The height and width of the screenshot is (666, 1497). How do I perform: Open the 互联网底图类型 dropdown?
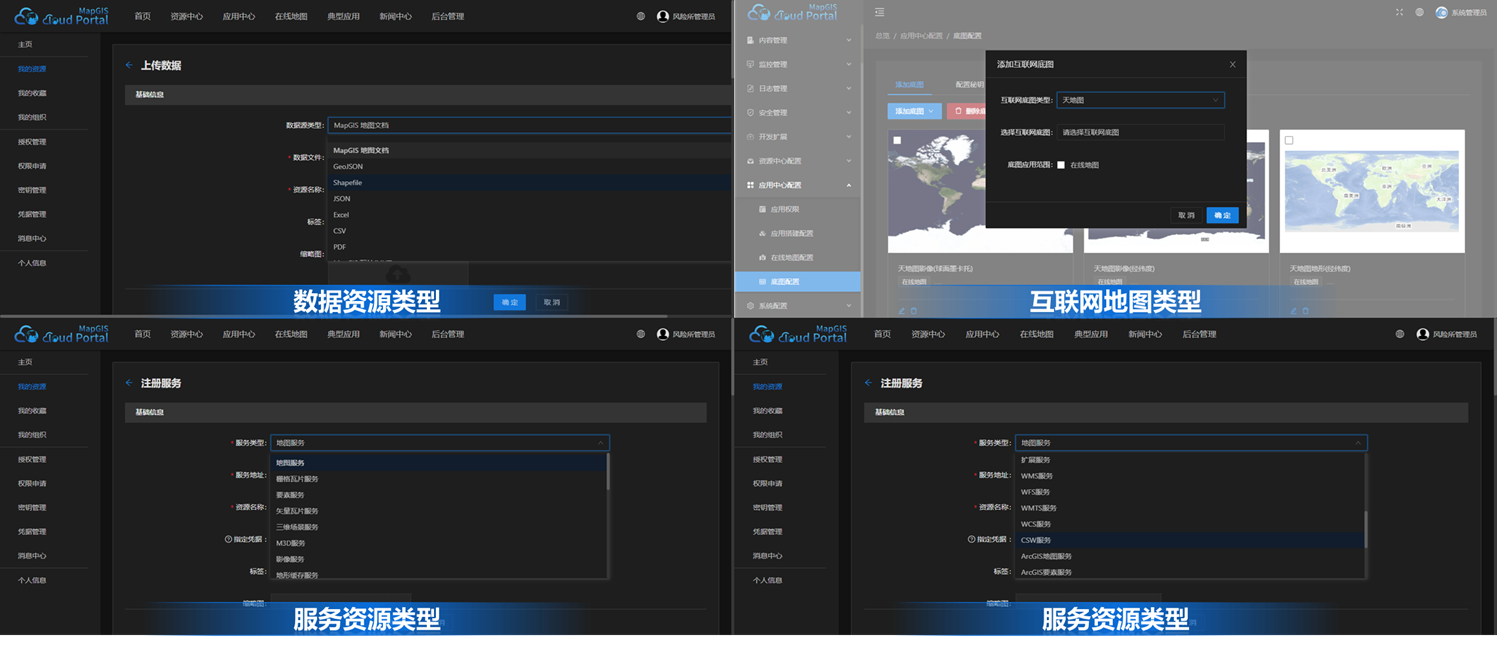coord(1140,100)
